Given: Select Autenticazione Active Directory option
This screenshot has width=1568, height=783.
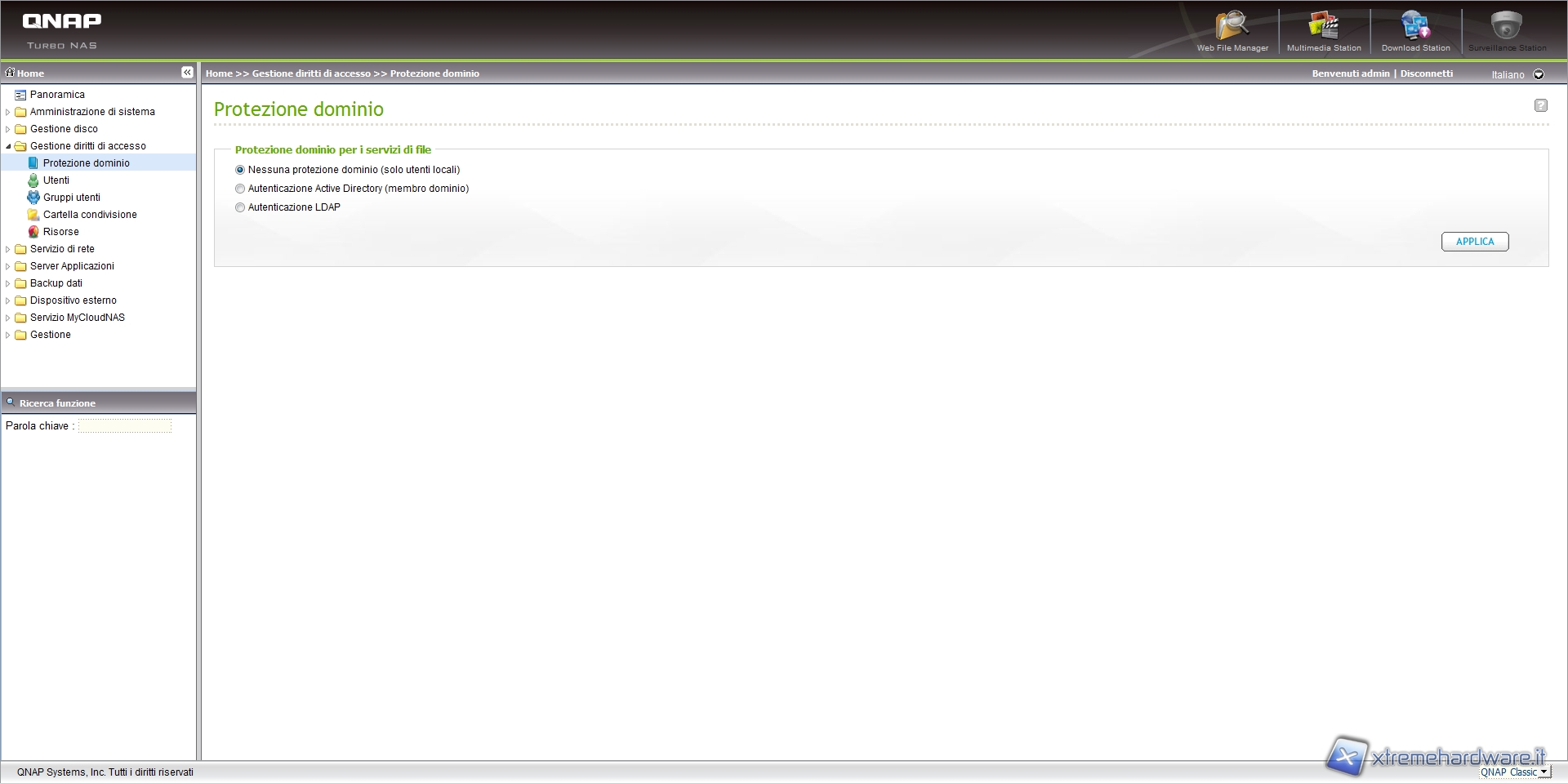Looking at the screenshot, I should point(240,189).
